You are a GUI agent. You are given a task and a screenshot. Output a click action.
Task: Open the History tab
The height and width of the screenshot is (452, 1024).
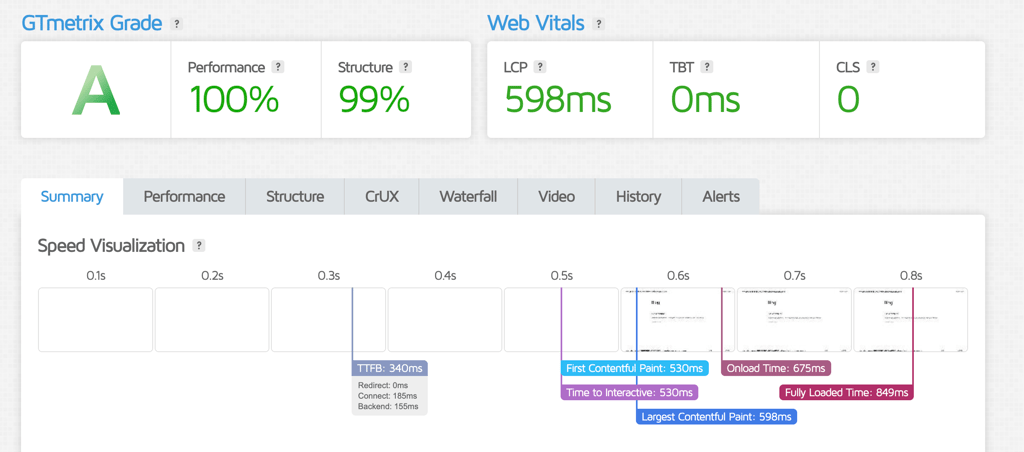point(639,197)
